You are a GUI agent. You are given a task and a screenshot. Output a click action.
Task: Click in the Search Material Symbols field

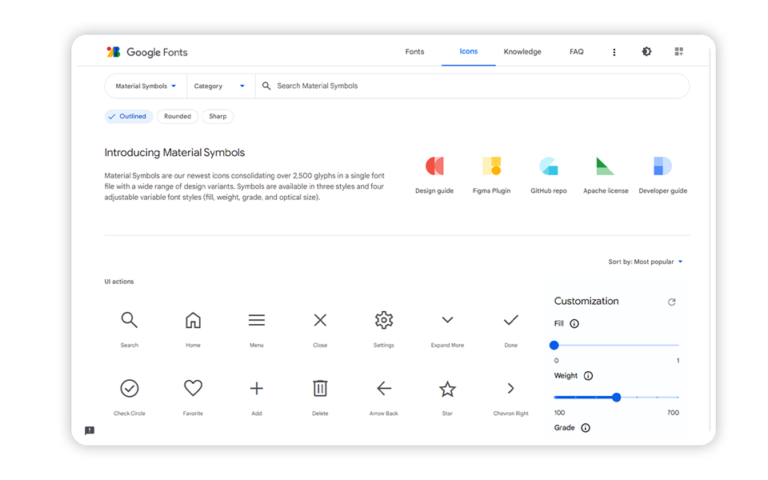click(473, 86)
